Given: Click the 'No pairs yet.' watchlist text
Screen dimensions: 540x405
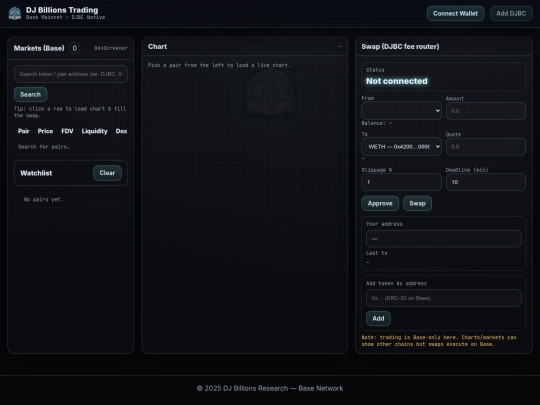Looking at the screenshot, I should tap(43, 199).
